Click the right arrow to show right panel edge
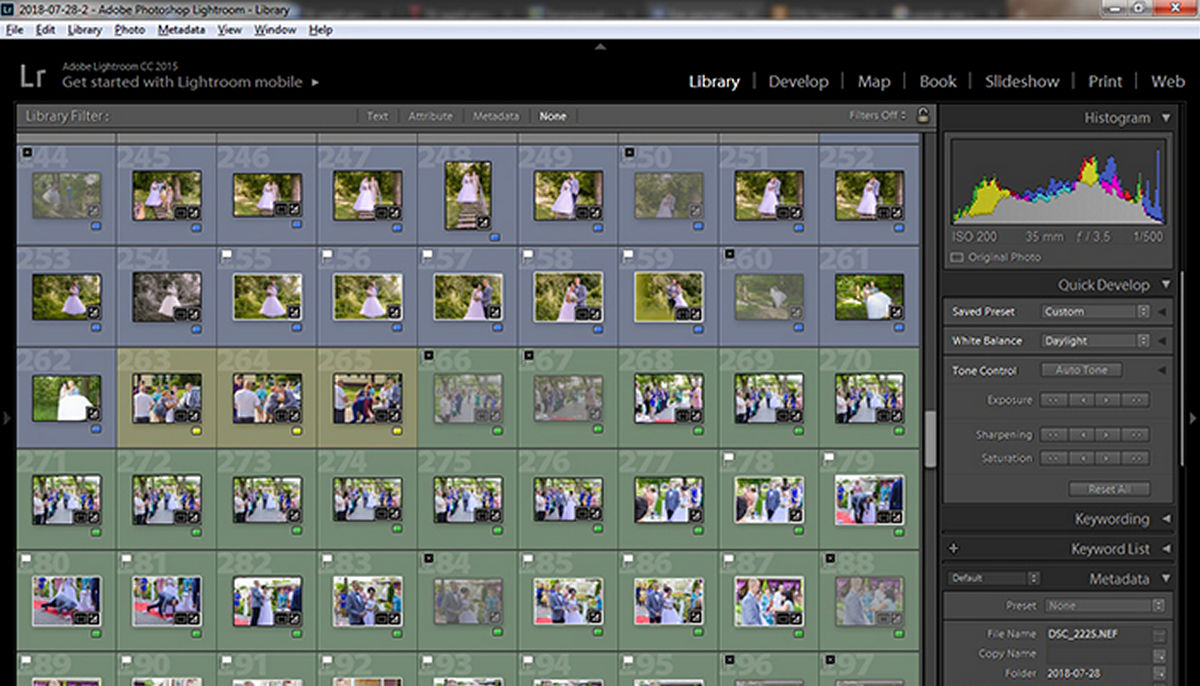1200x686 pixels. pos(1192,417)
